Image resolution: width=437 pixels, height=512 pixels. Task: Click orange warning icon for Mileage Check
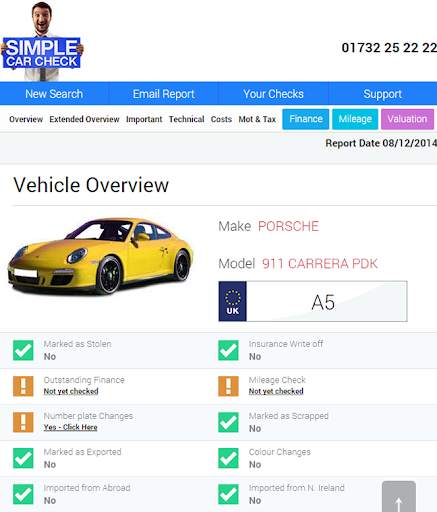click(228, 386)
